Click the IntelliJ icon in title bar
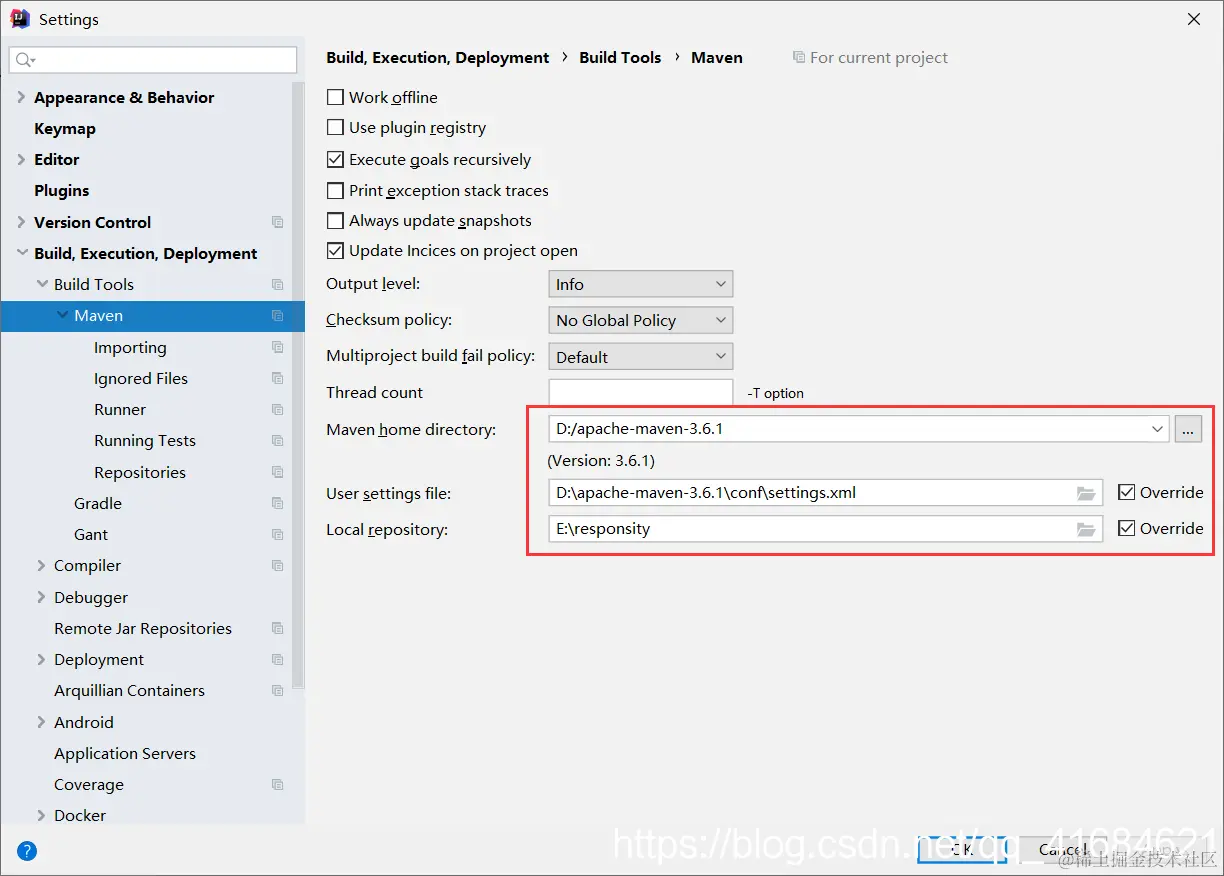Viewport: 1224px width, 876px height. point(20,19)
